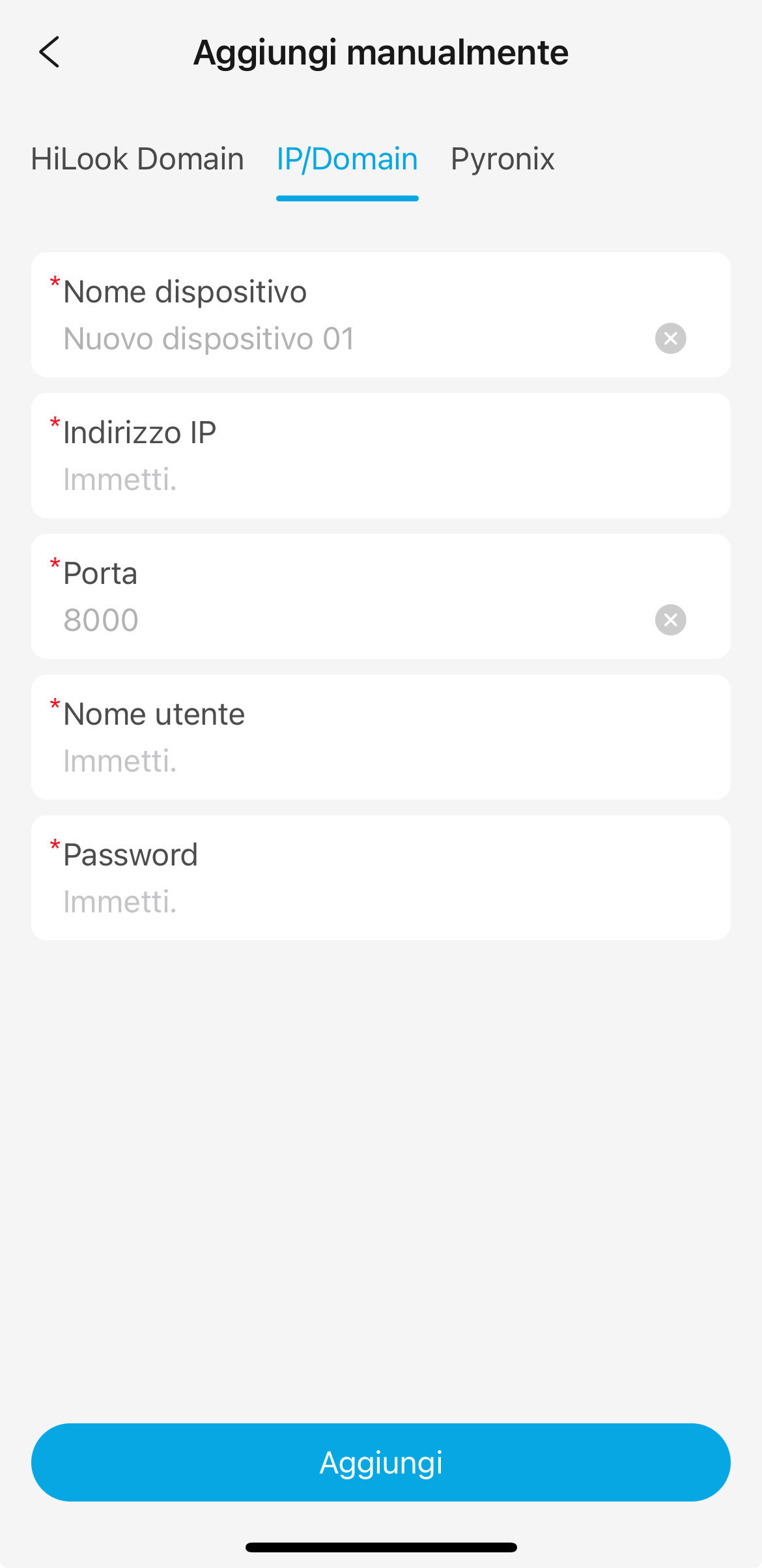The image size is (762, 1568).
Task: Tap the Aggiungi button
Action: 381,1462
